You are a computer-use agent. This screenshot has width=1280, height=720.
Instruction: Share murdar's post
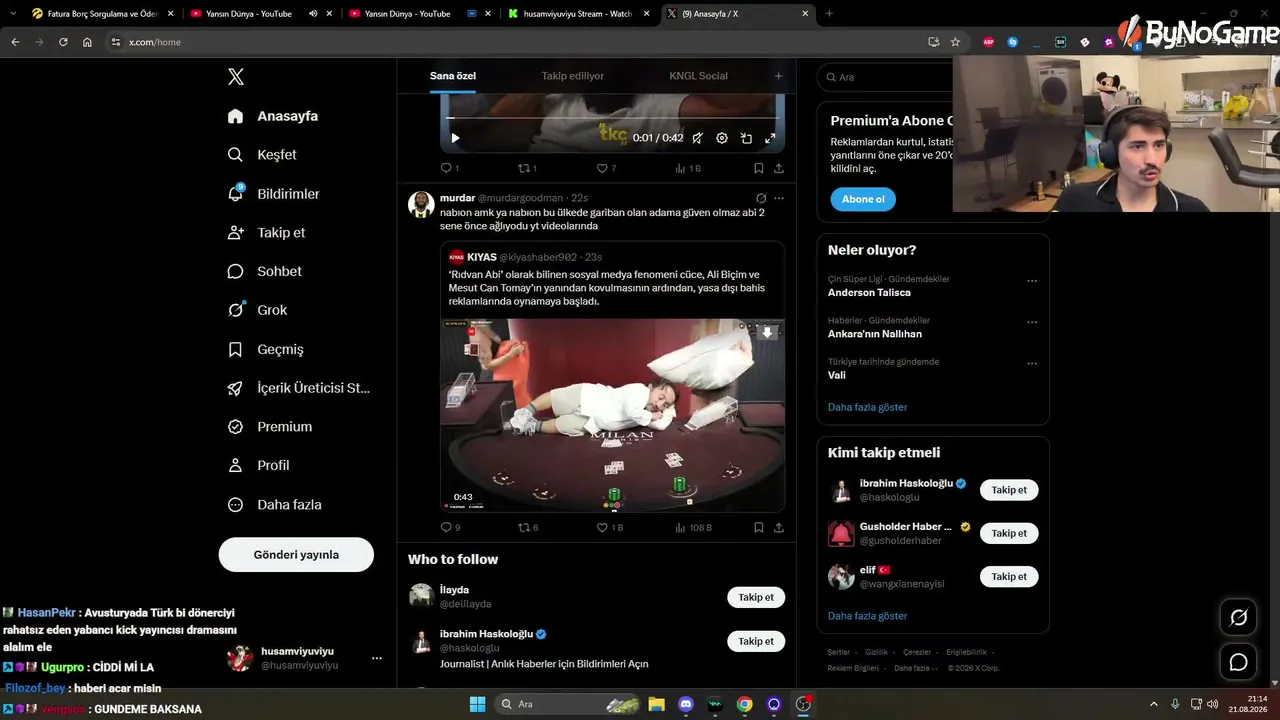[x=779, y=527]
